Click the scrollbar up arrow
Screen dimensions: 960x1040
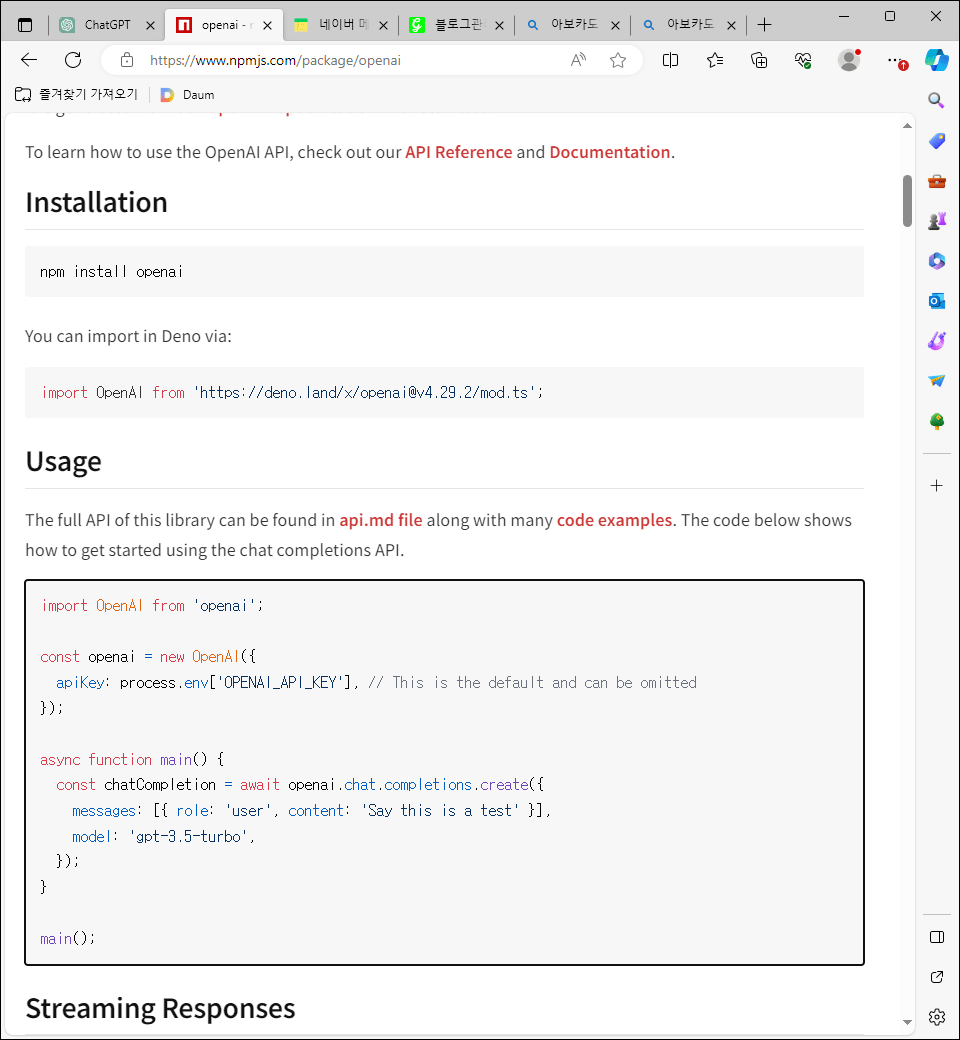point(907,126)
